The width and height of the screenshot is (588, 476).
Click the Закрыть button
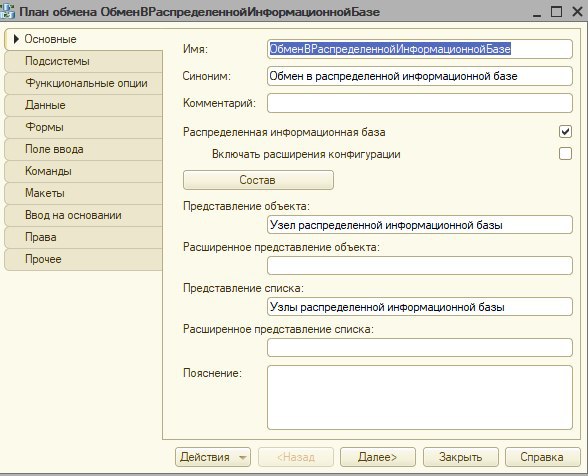460,457
